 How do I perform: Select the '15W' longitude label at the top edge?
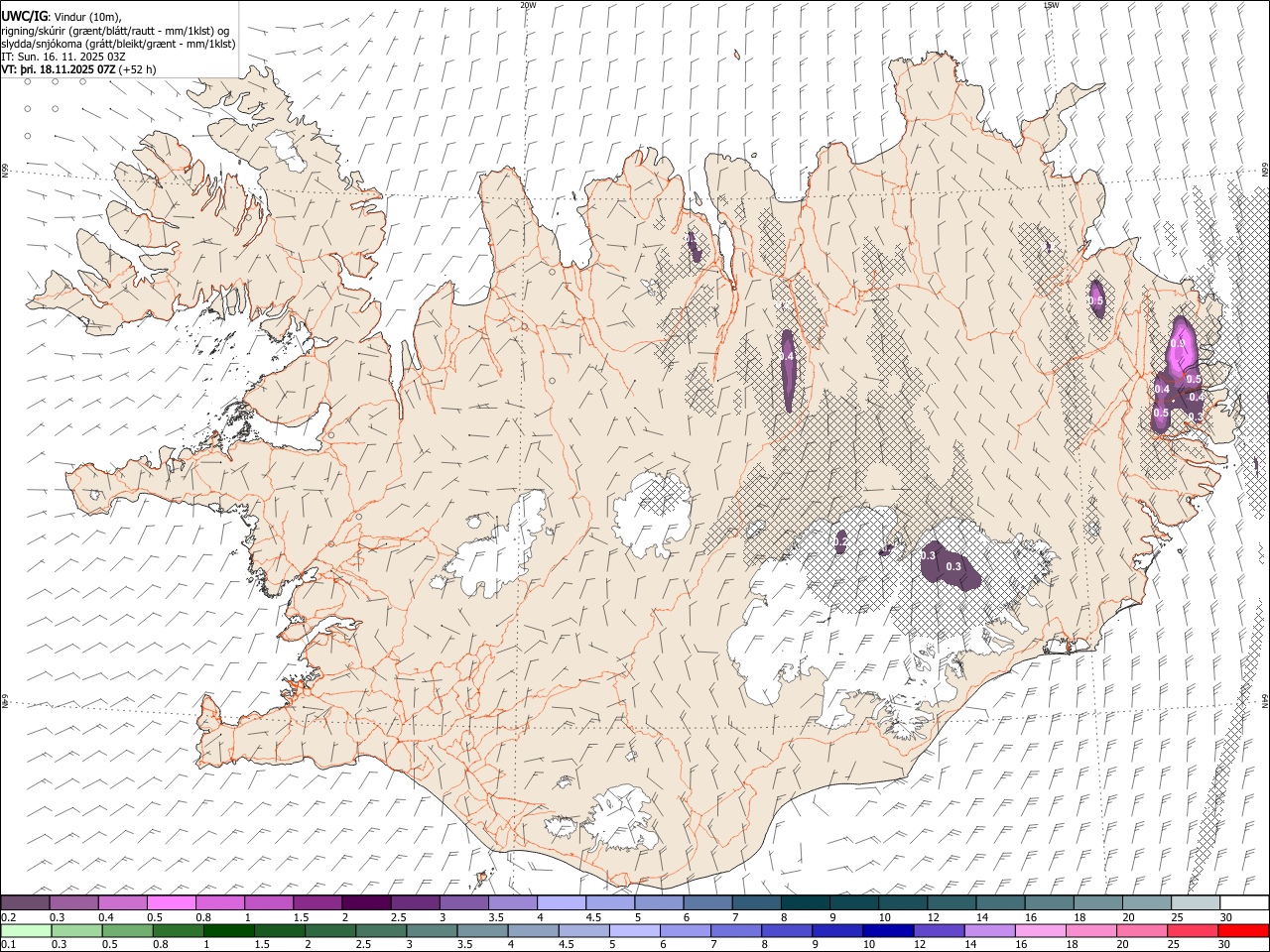(1051, 5)
